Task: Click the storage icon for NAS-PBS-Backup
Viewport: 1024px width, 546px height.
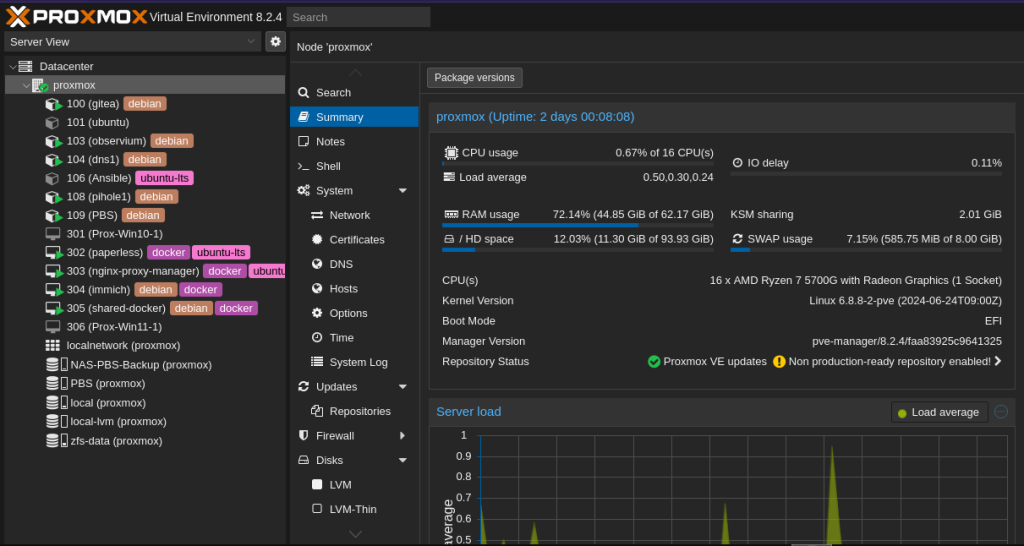Action: click(56, 364)
